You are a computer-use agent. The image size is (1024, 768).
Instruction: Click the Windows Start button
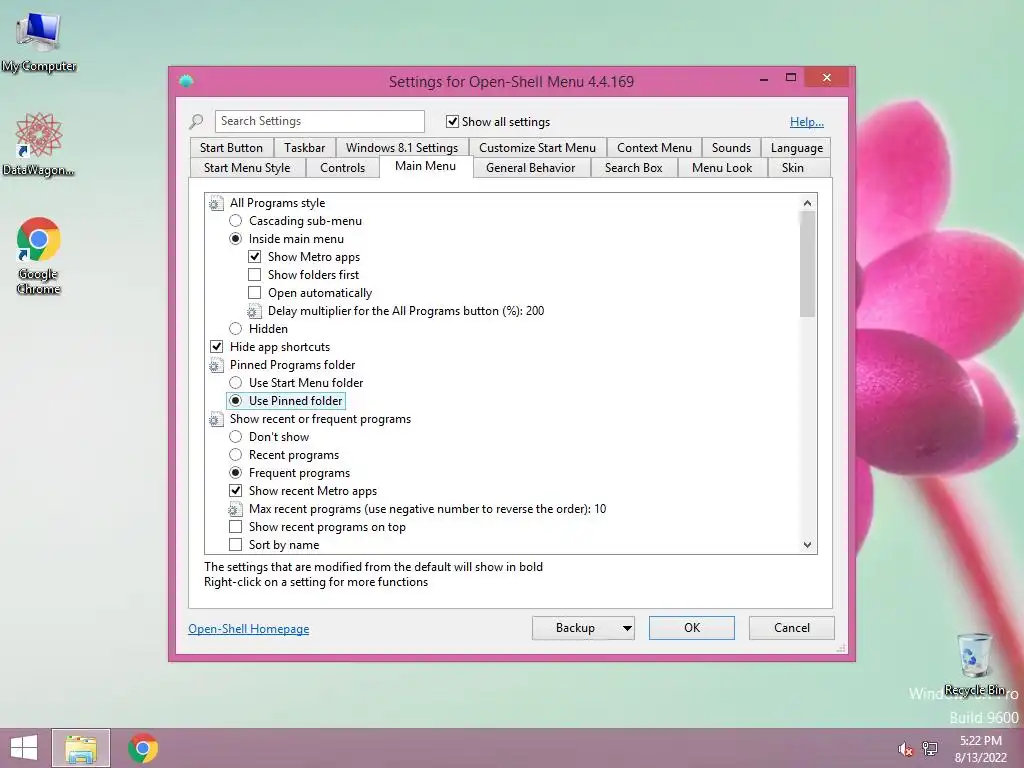24,748
